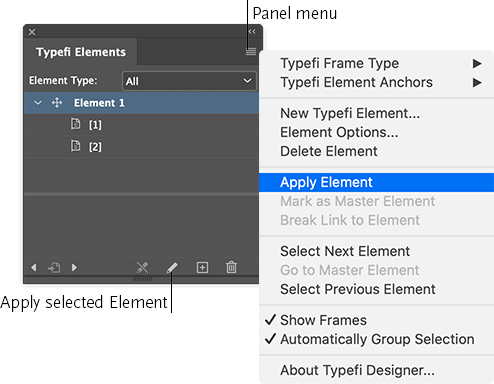This screenshot has height=384, width=494.
Task: Collapse the Element 1 tree chevron
Action: [38, 103]
